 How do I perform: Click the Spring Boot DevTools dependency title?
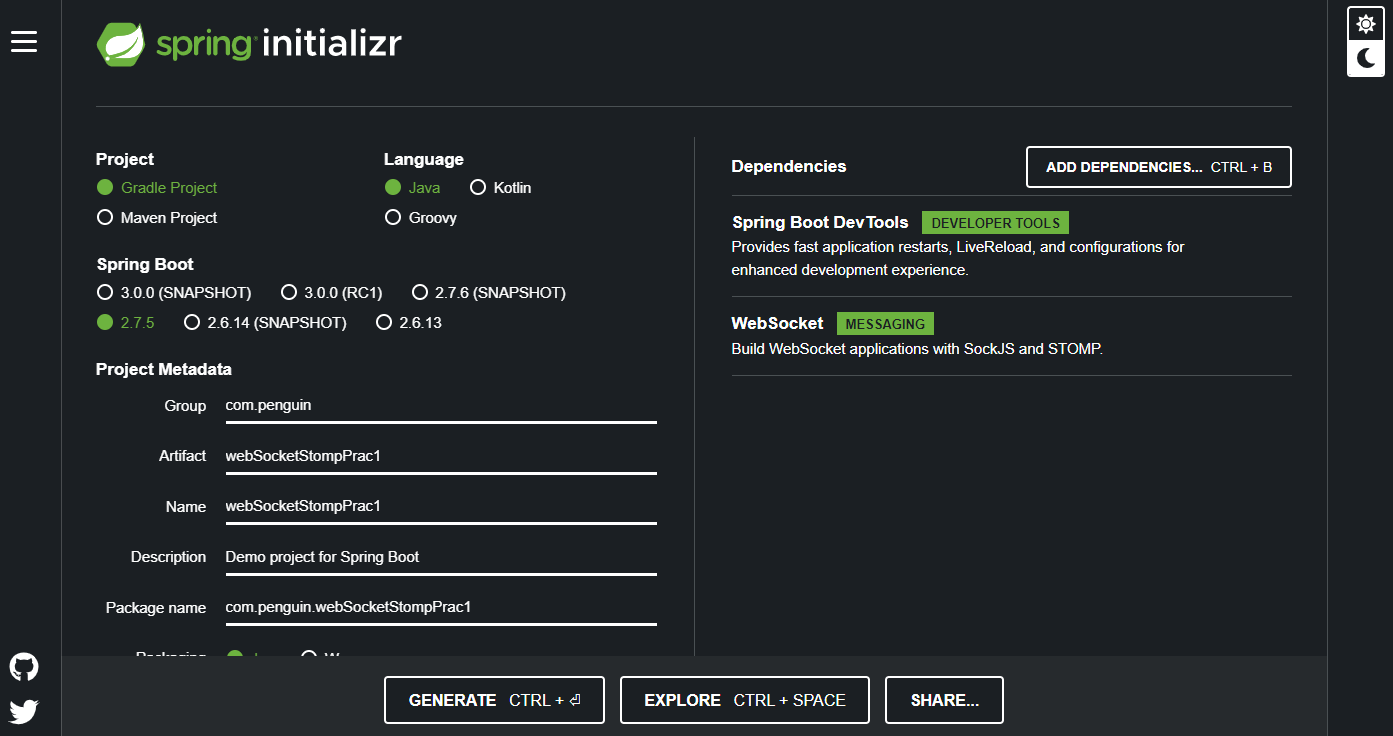(820, 223)
